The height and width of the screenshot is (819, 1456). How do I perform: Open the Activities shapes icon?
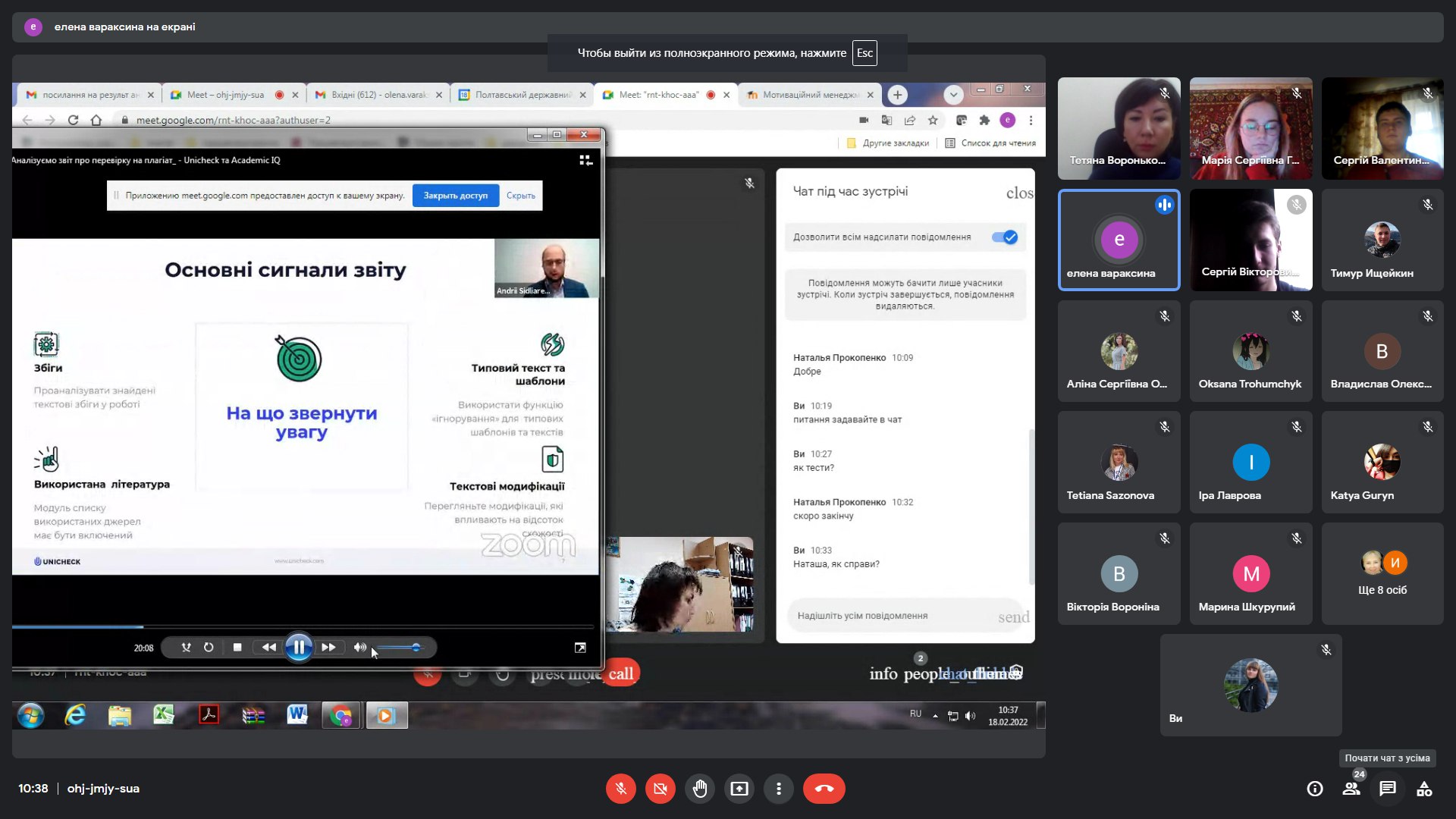coord(1424,789)
